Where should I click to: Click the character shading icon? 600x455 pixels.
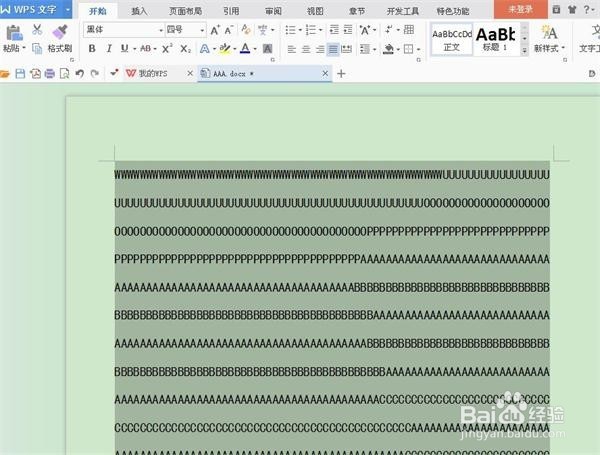267,49
